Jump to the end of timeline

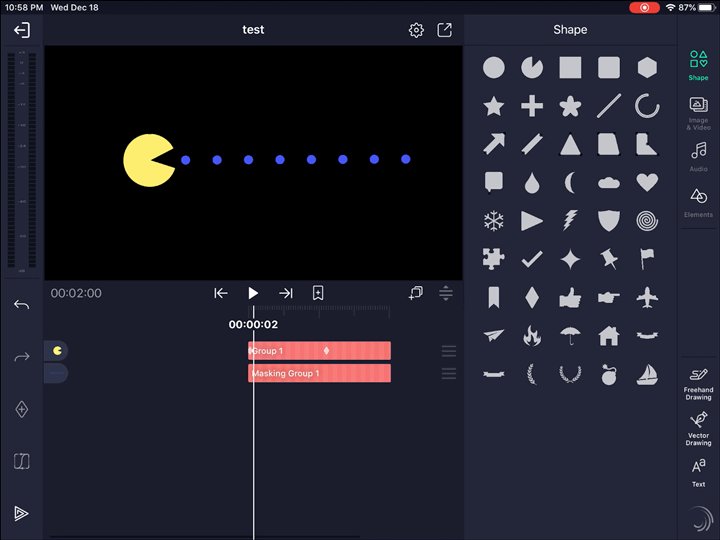(x=286, y=293)
